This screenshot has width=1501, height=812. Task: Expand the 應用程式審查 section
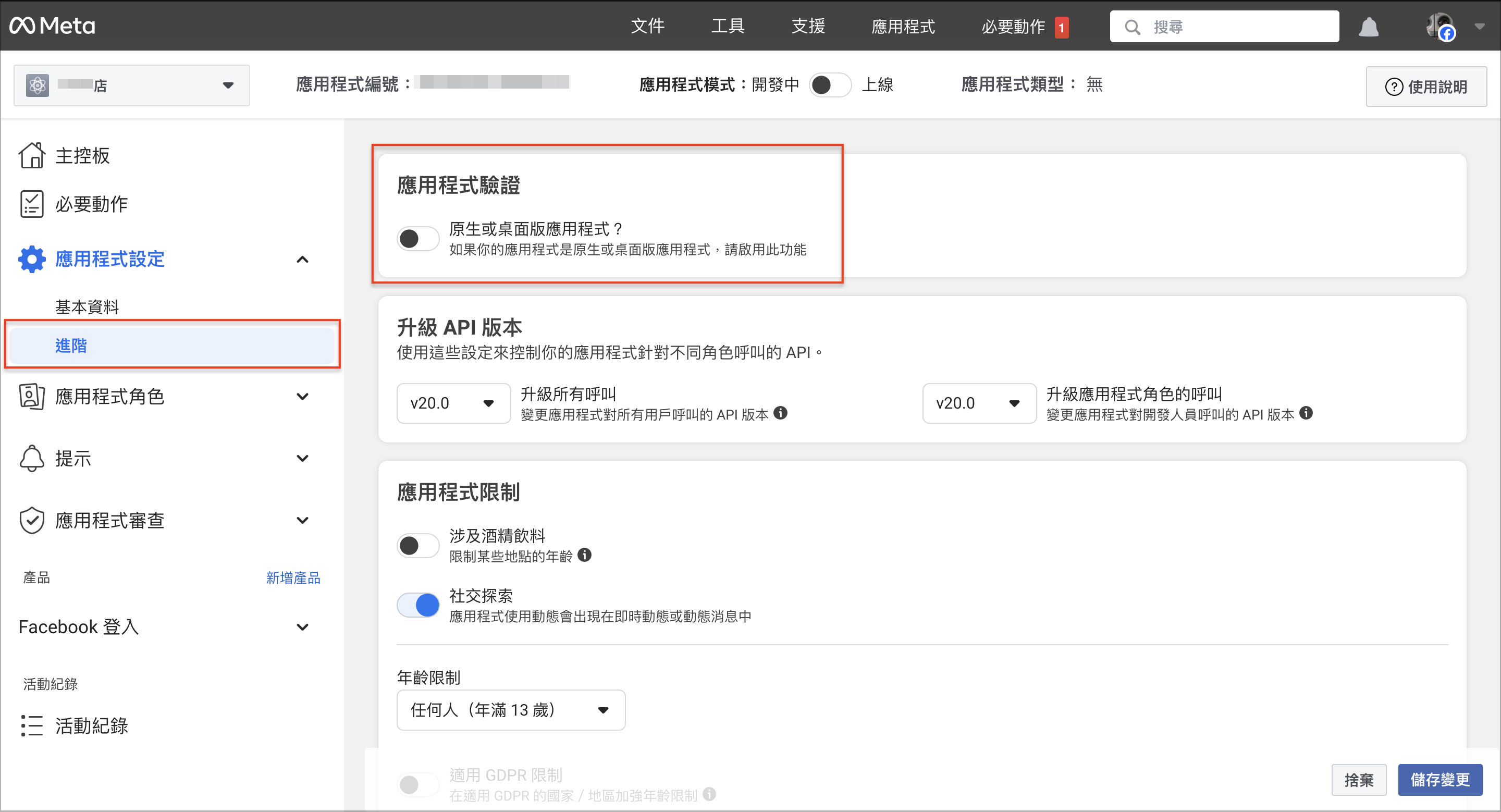tap(302, 520)
